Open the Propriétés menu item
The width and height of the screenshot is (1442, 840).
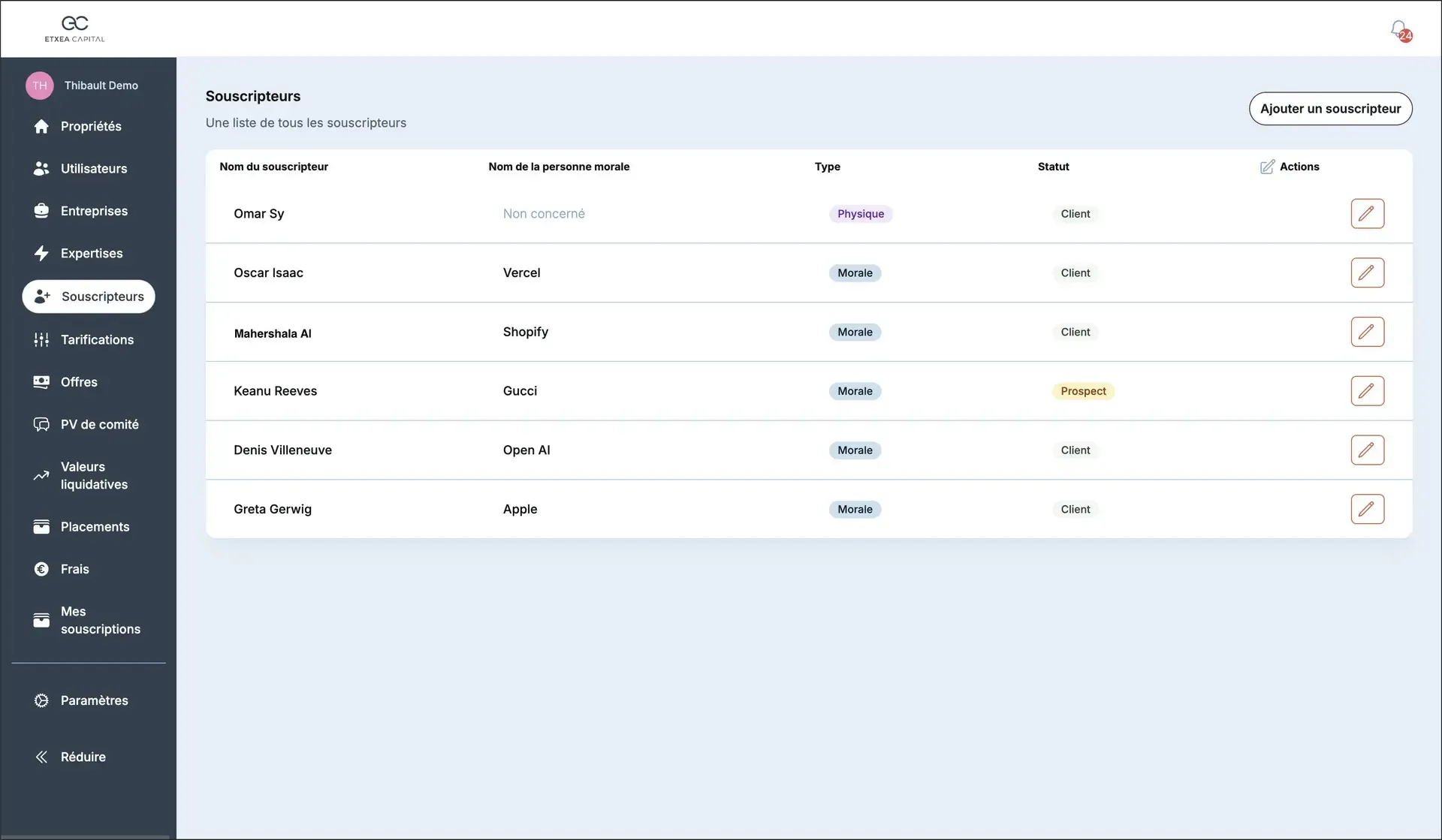[91, 126]
